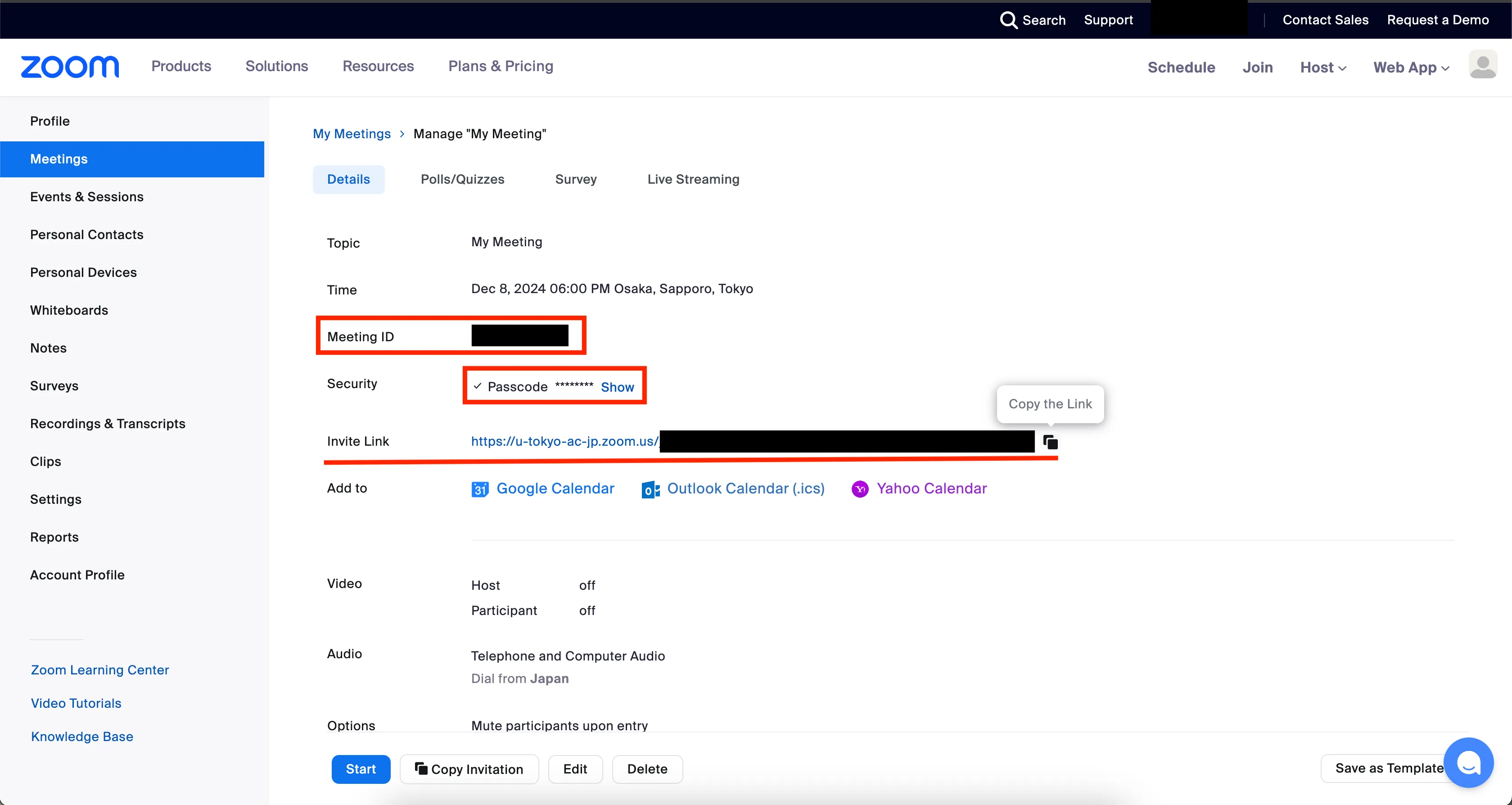Show the hidden passcode
This screenshot has height=805, width=1512.
617,387
